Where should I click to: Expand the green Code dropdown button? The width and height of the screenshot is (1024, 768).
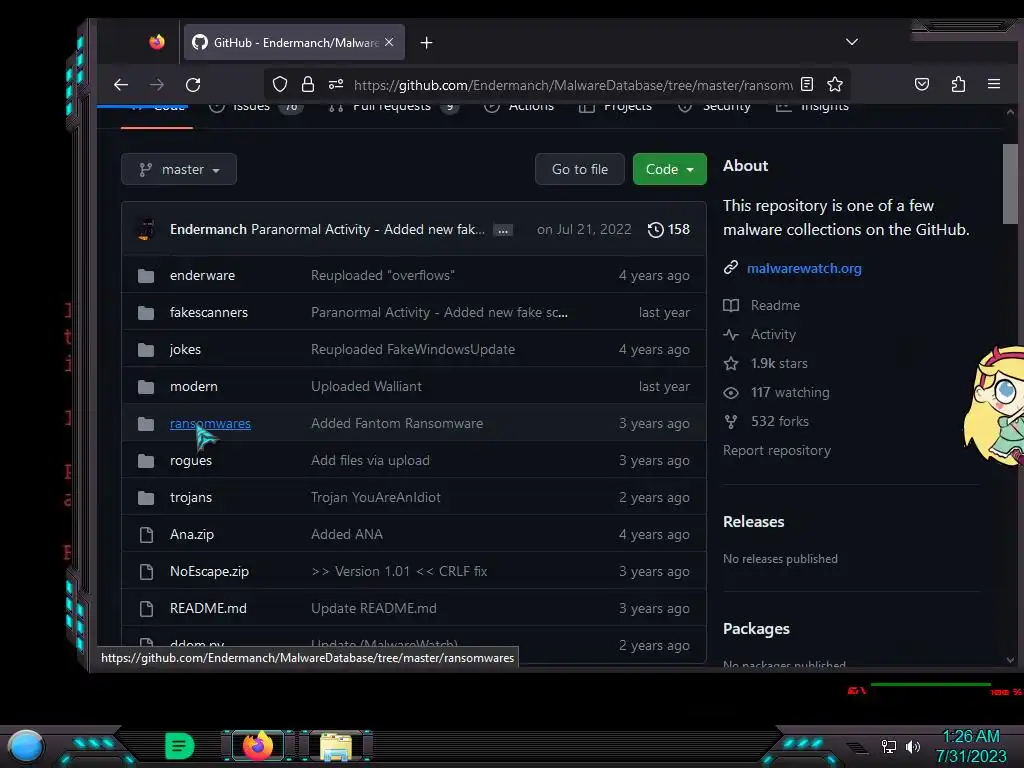tap(669, 169)
